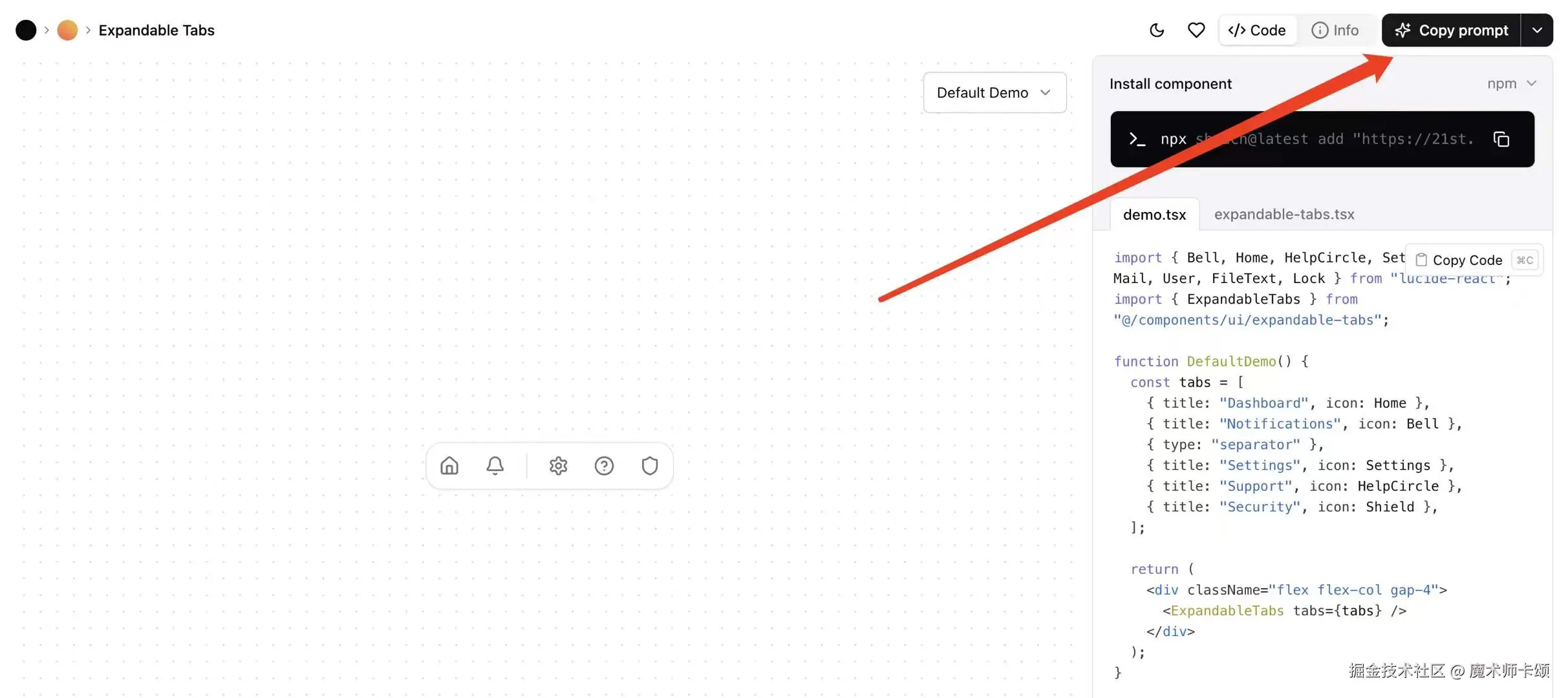Open the Default Demo dropdown
The height and width of the screenshot is (698, 1568).
click(994, 92)
